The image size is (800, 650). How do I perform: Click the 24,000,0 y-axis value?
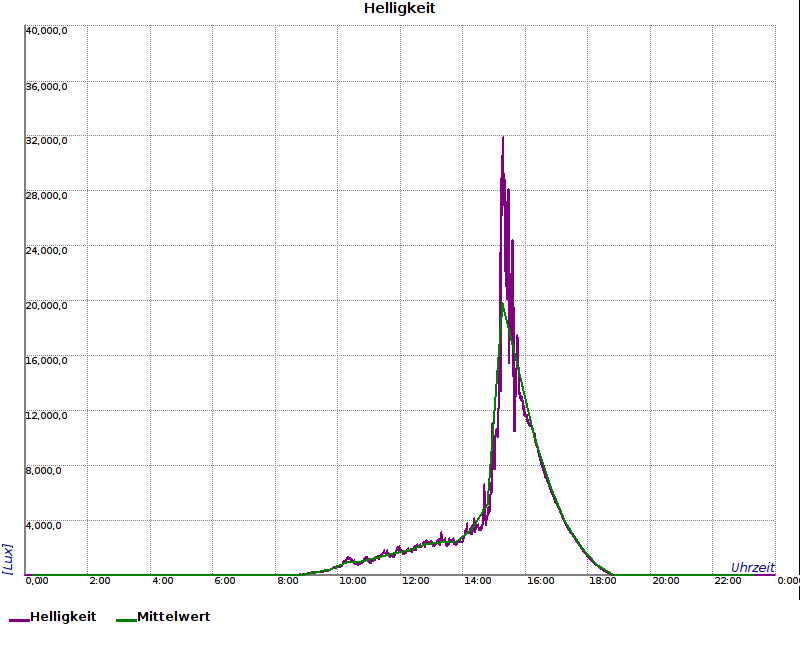(x=46, y=251)
